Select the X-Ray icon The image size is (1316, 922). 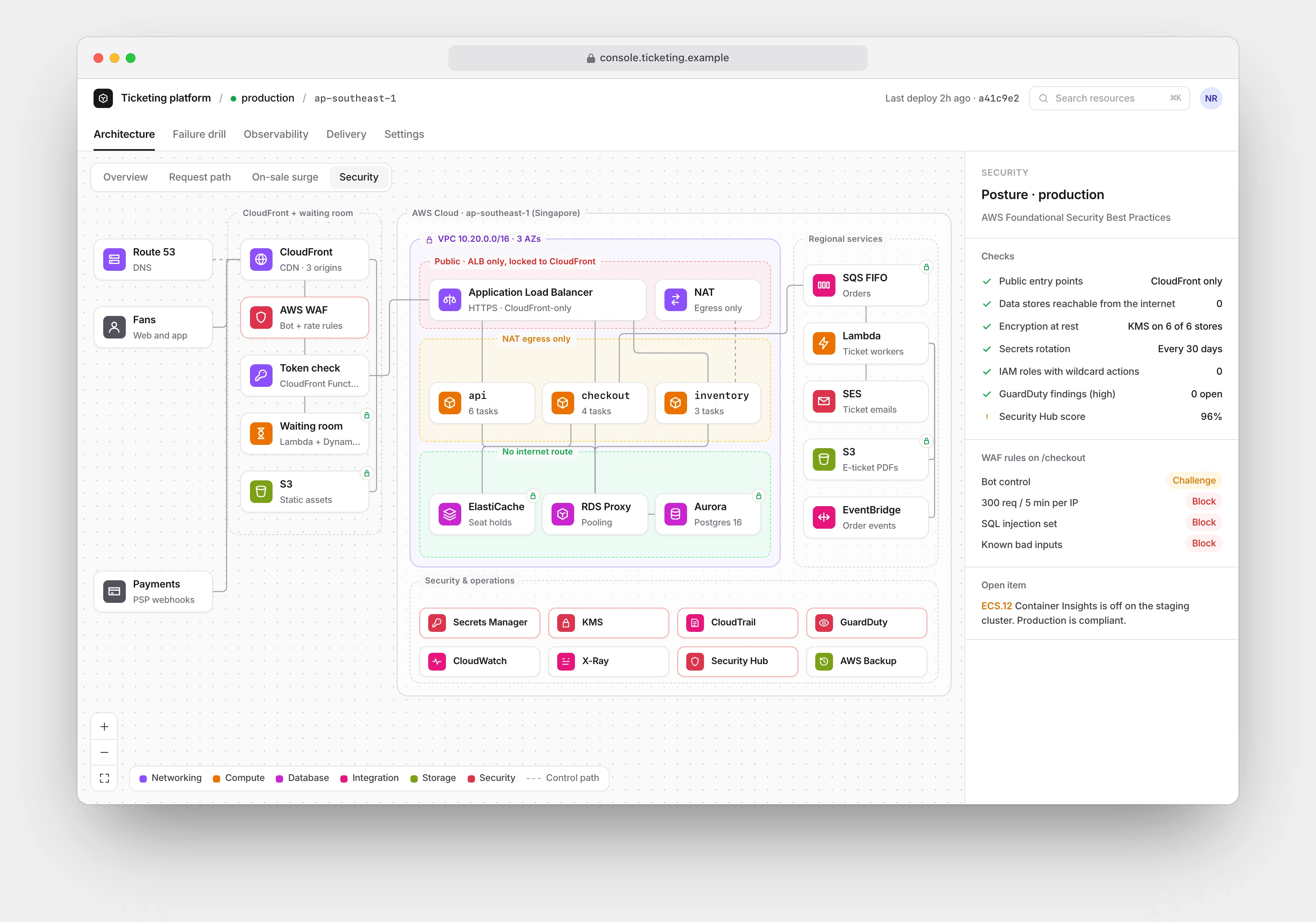pyautogui.click(x=566, y=661)
